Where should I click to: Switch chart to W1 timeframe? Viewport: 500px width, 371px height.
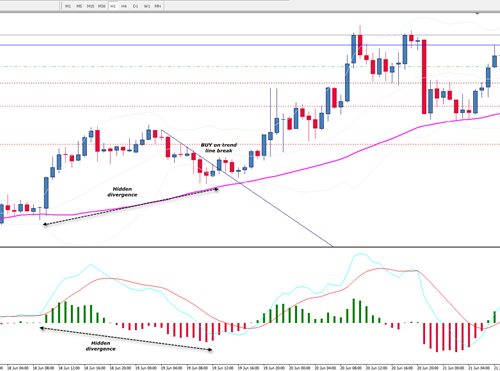(147, 6)
